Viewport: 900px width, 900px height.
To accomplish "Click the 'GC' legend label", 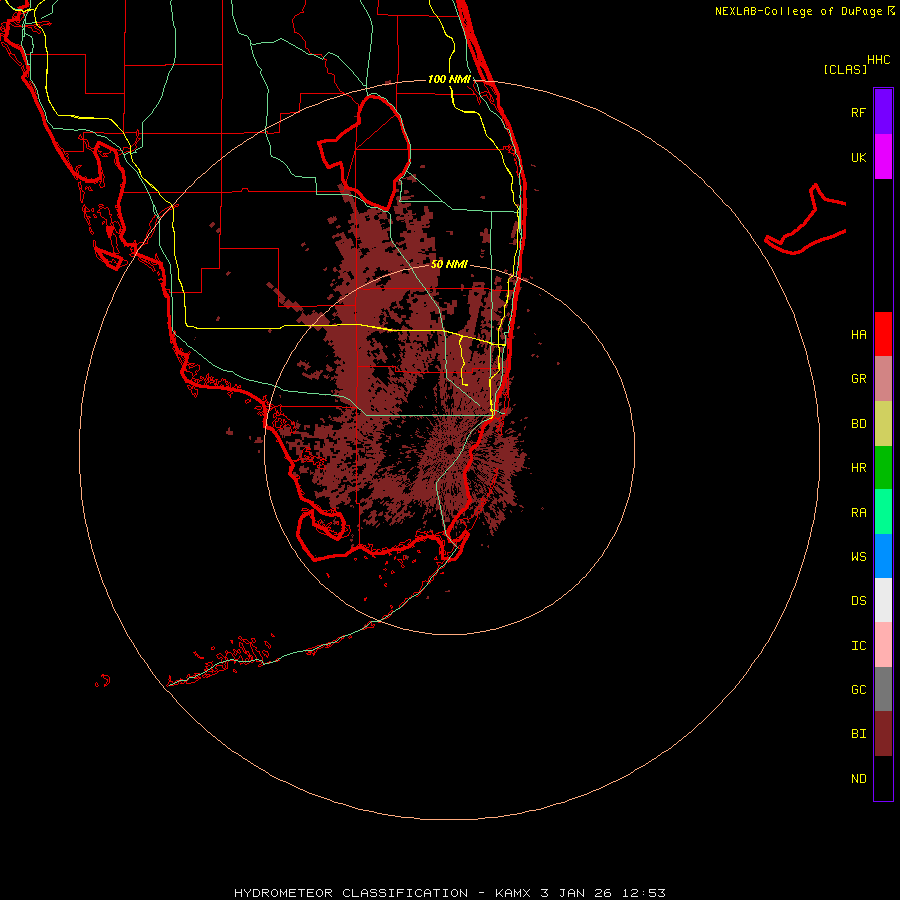I will [858, 690].
